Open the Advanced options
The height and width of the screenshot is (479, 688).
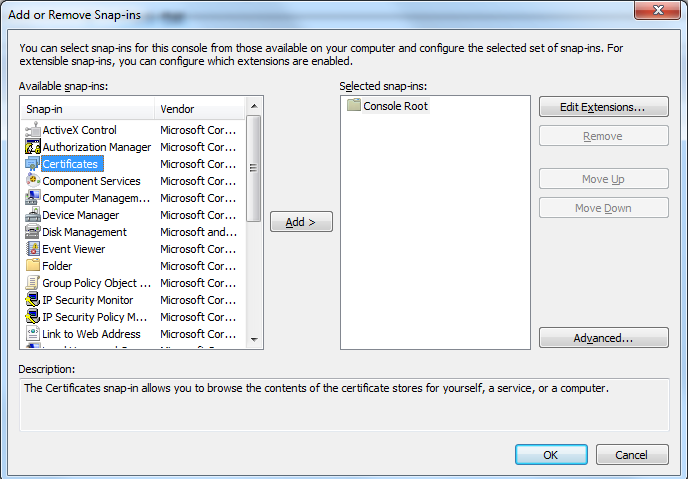(604, 338)
